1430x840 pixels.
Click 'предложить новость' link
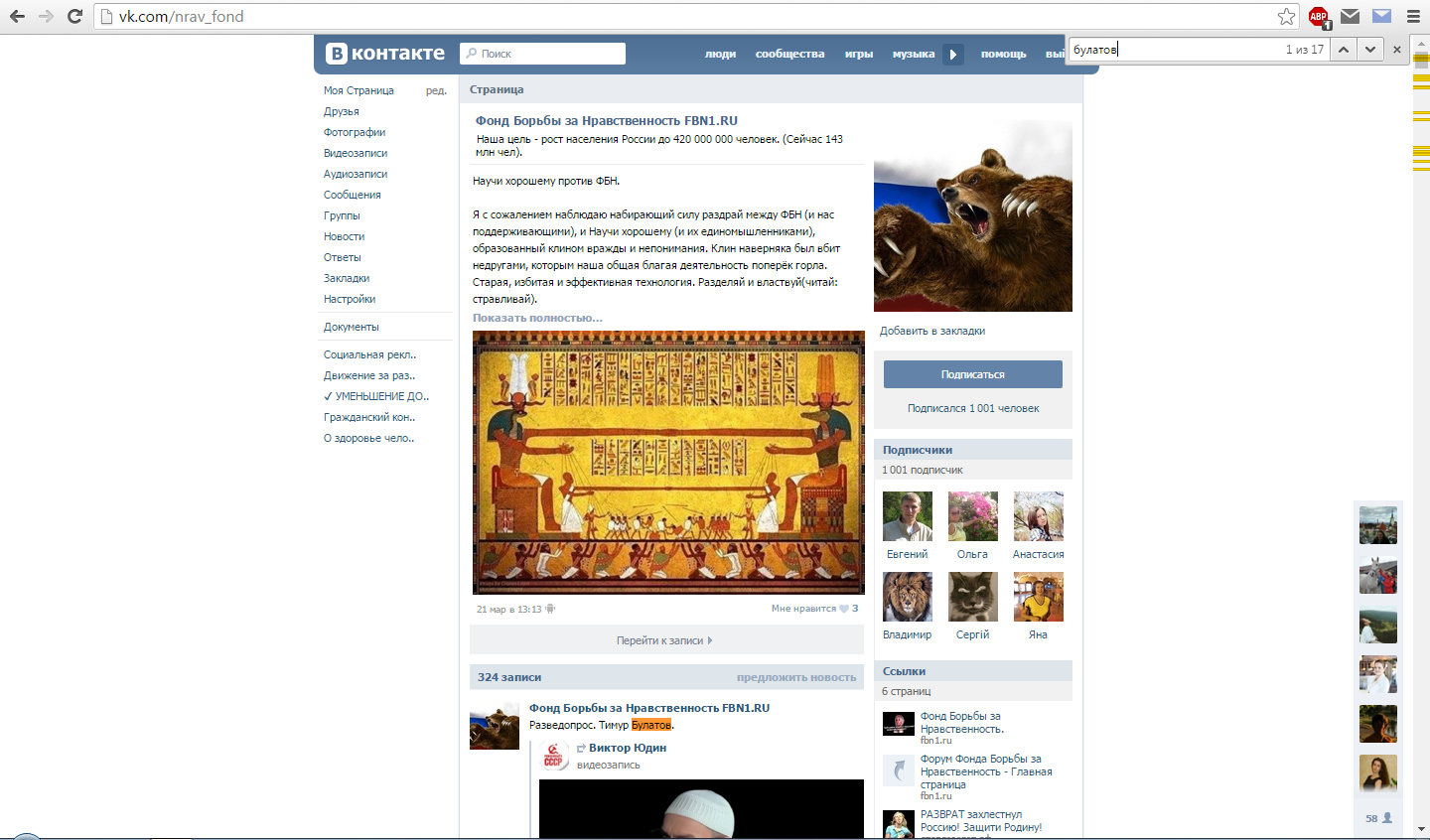coord(796,677)
